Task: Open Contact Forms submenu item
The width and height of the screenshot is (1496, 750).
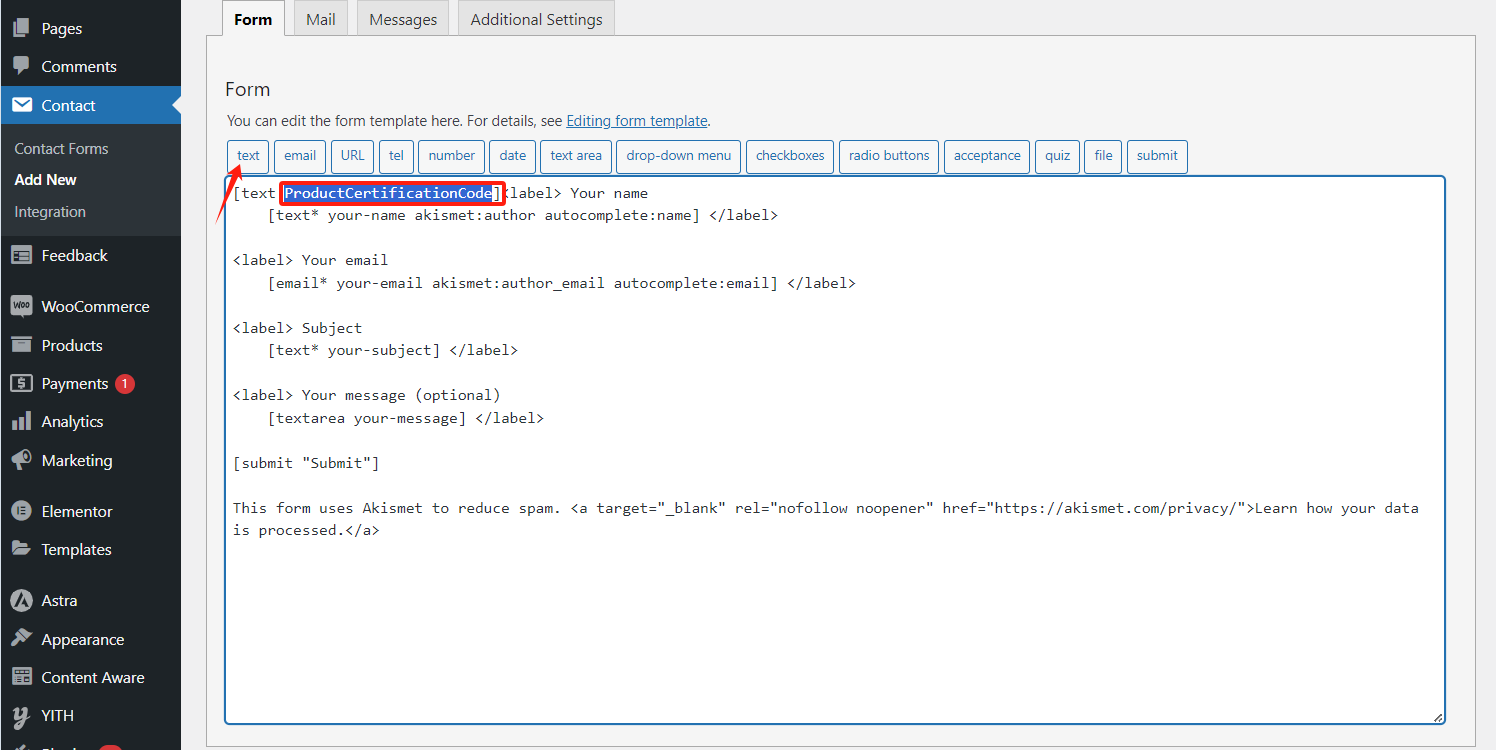Action: (61, 148)
